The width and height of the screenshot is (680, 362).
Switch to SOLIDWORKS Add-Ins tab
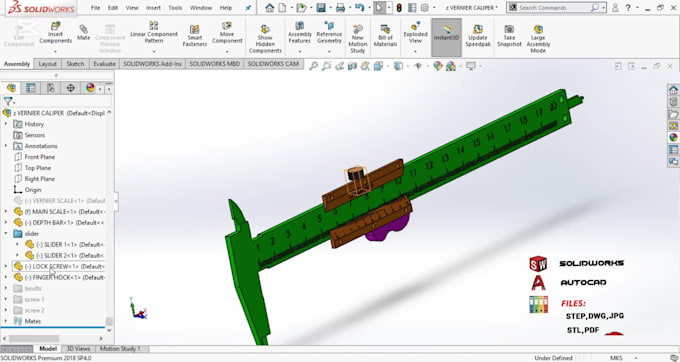pos(152,64)
